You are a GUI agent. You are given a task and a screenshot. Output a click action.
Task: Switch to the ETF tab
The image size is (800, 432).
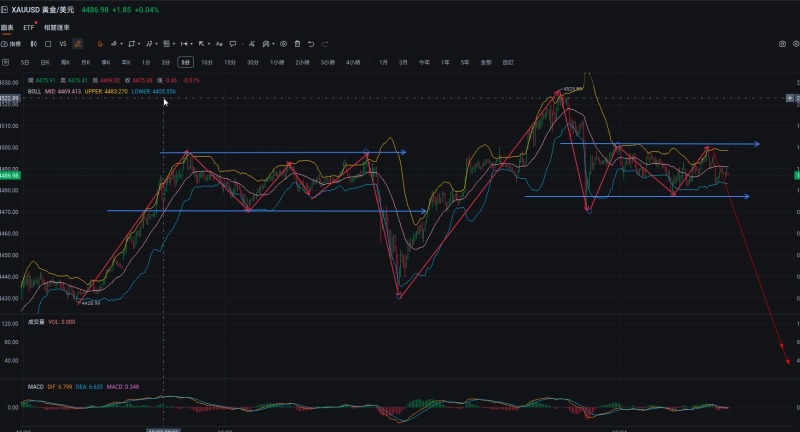(x=29, y=28)
